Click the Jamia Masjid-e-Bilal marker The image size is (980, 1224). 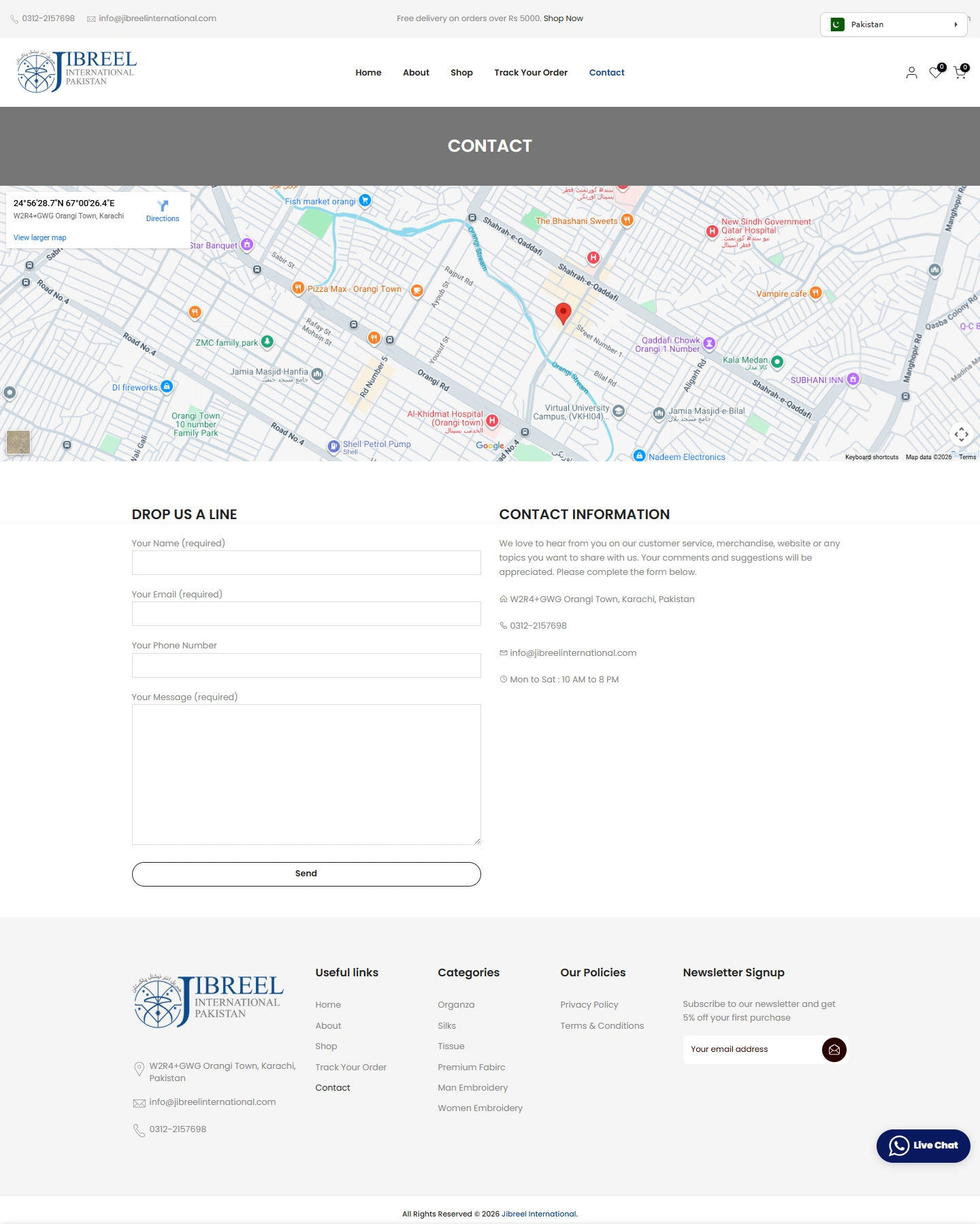(x=659, y=413)
